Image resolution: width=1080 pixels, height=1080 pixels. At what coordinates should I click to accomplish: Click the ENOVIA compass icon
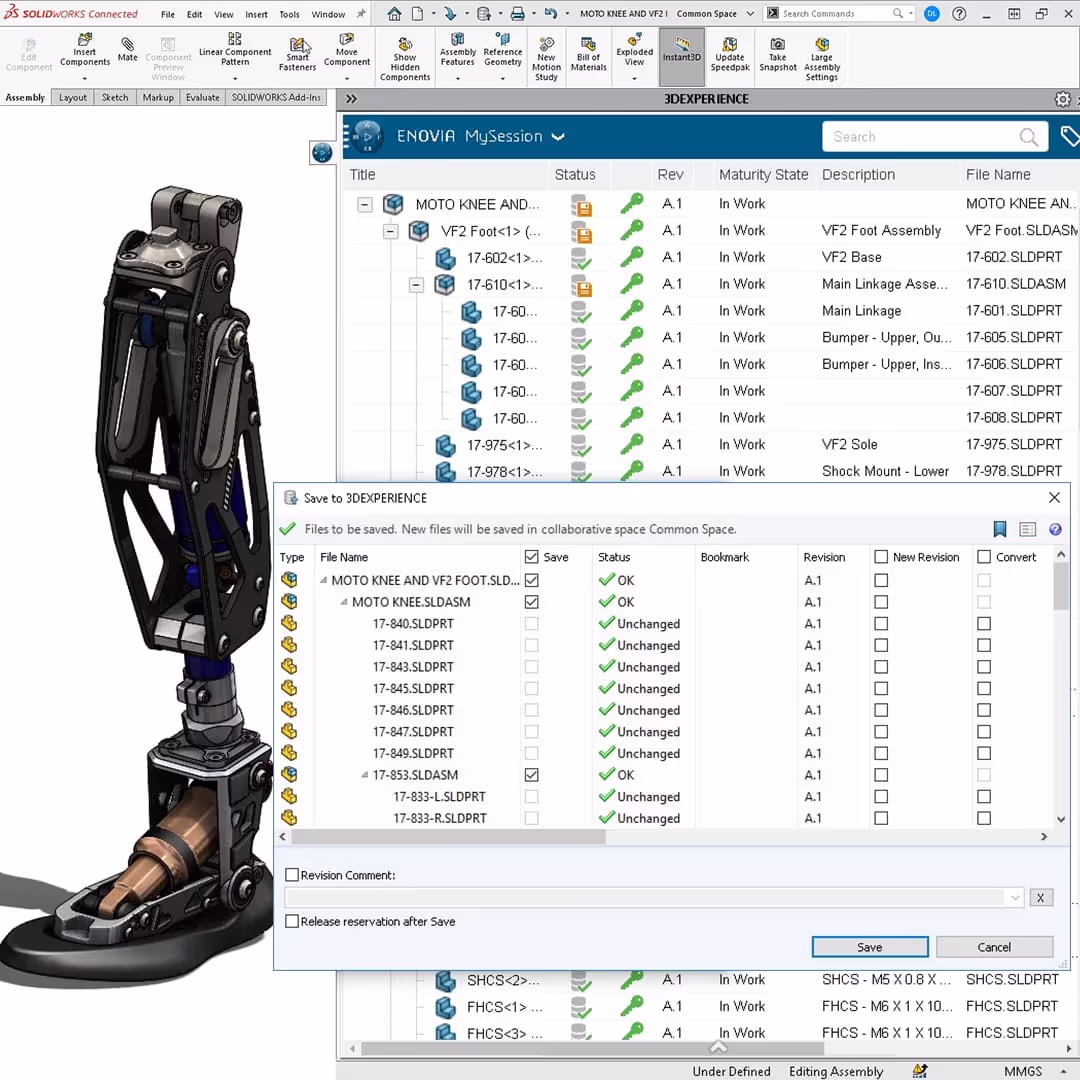[367, 136]
